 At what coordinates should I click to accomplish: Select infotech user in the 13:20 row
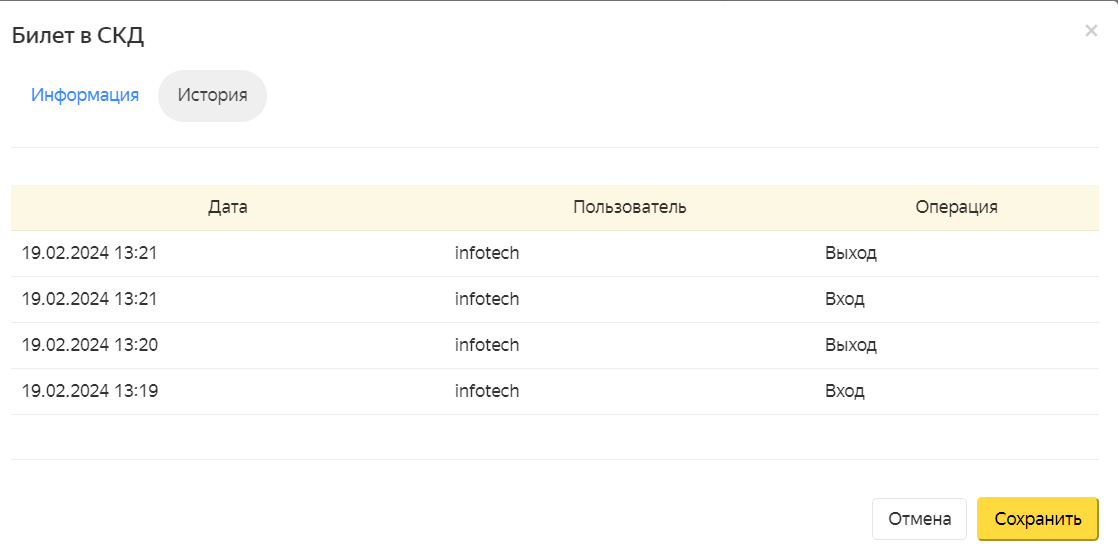click(x=487, y=346)
